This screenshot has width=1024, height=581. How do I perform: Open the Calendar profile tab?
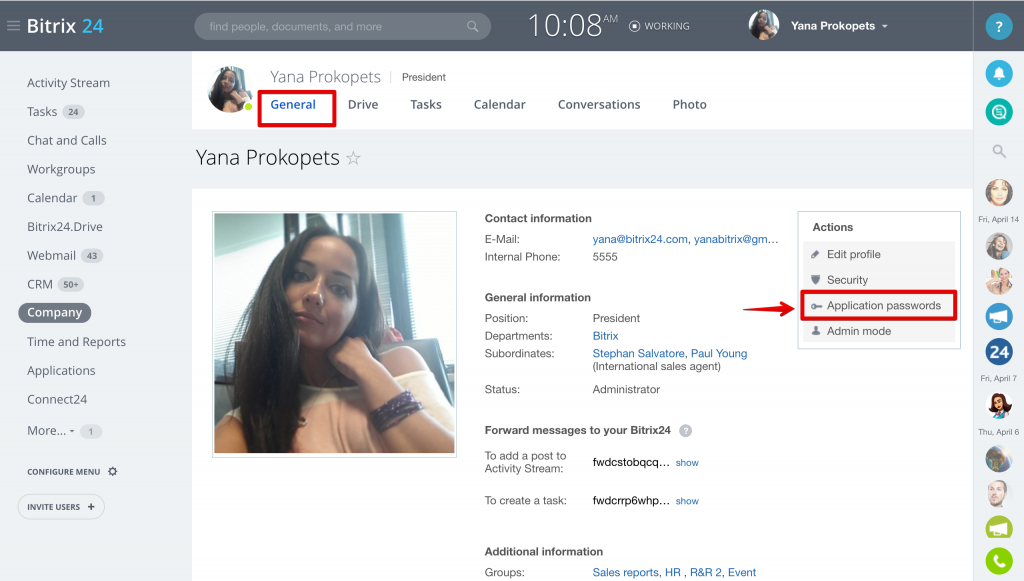(x=500, y=104)
